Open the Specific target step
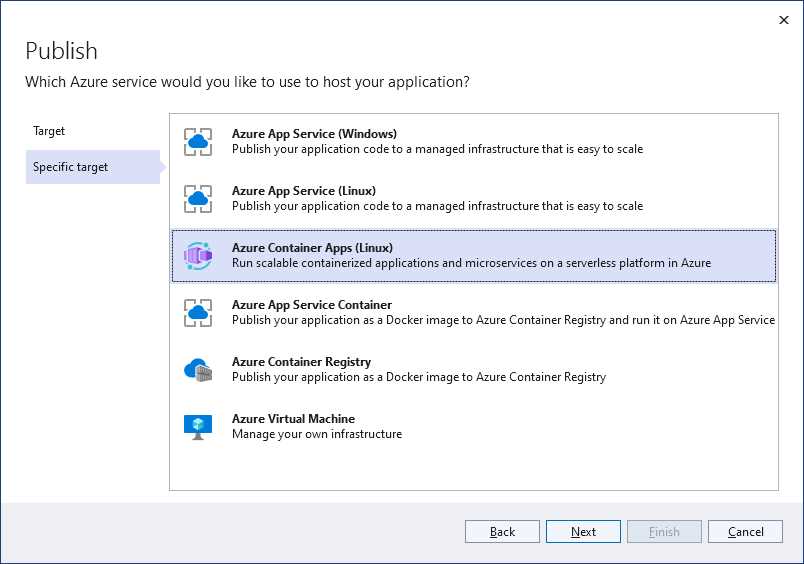The image size is (804, 564). click(93, 167)
